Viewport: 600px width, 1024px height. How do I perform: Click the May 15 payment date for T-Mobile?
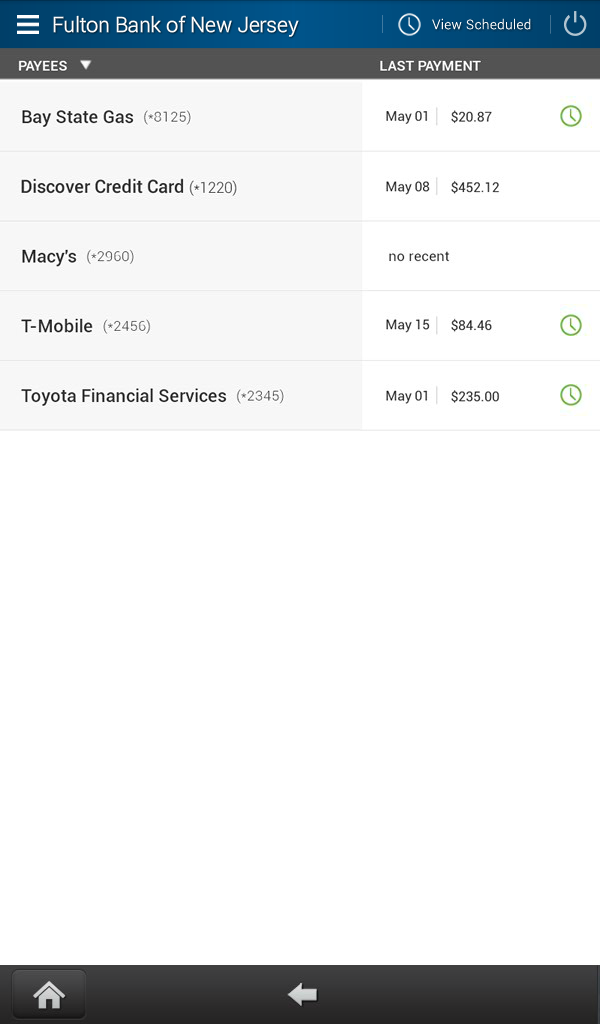click(407, 325)
